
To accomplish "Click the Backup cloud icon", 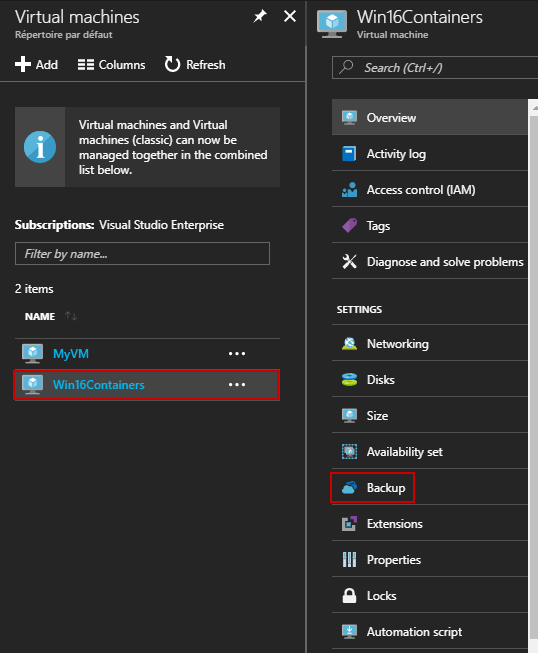I will [x=349, y=487].
